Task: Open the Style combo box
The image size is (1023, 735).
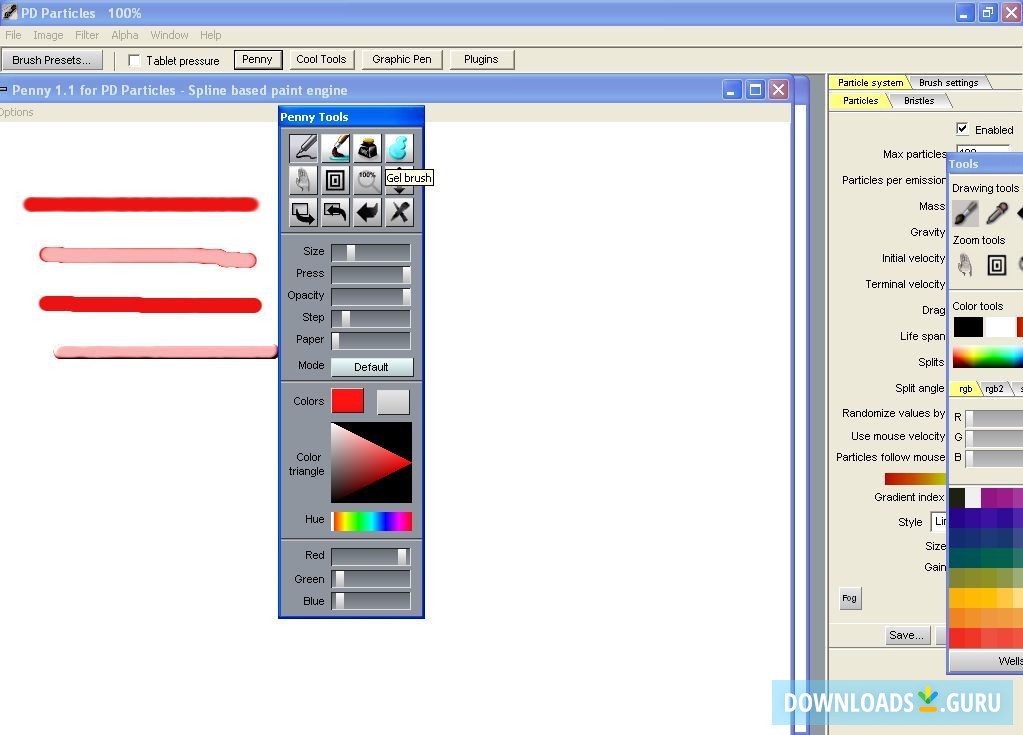Action: click(x=939, y=522)
